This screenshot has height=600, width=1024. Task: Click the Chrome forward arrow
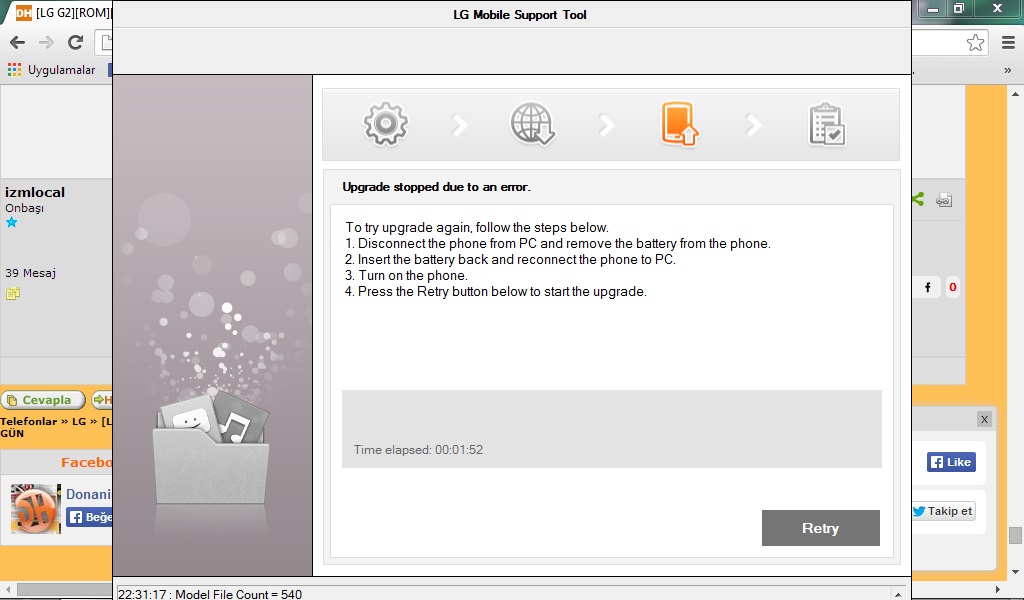46,42
